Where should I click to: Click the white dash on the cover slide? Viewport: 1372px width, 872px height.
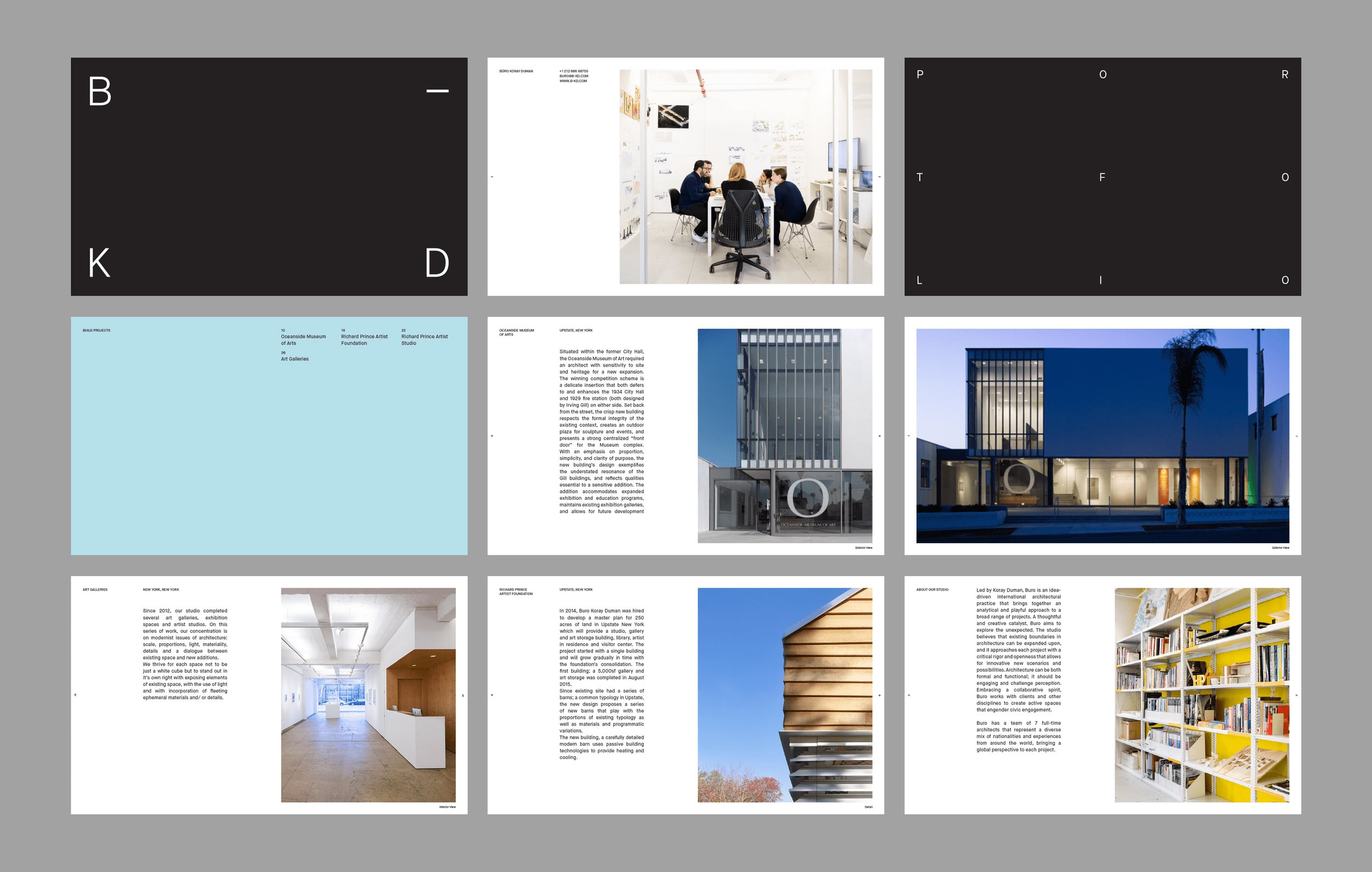tap(437, 91)
